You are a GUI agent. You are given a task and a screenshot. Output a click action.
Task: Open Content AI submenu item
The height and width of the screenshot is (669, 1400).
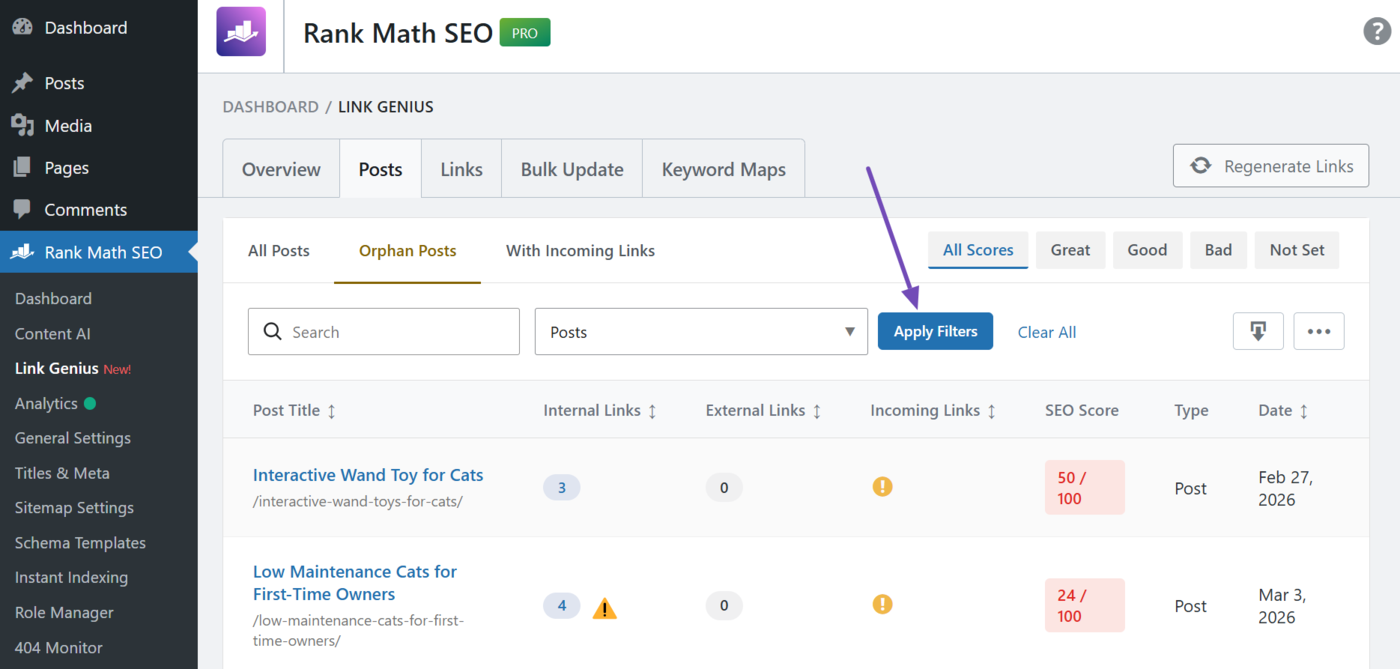[x=52, y=334]
